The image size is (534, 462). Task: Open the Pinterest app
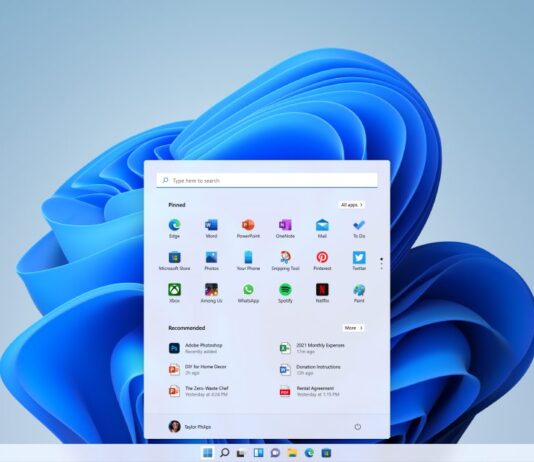(x=322, y=261)
